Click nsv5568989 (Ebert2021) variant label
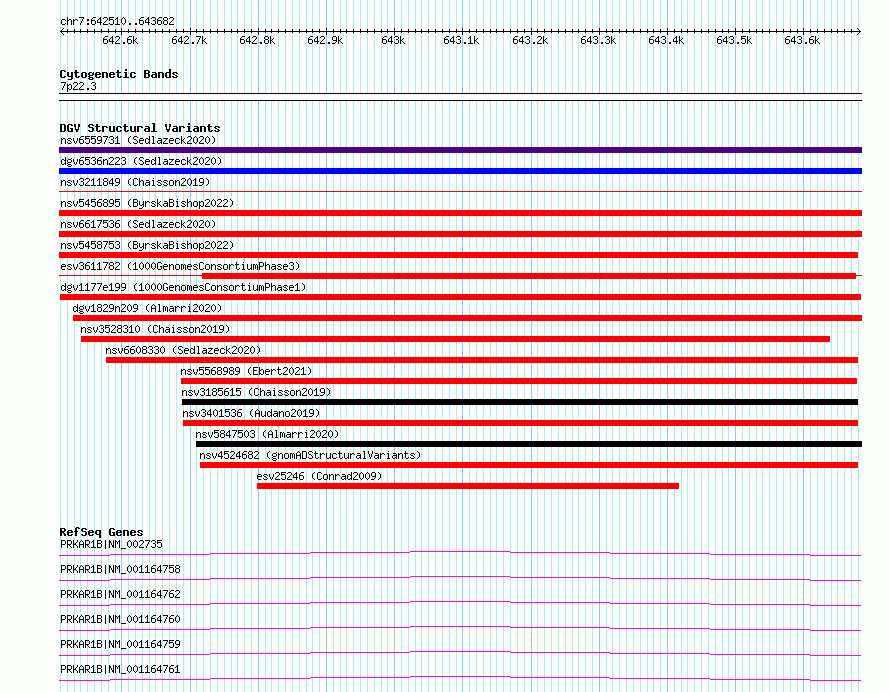 pyautogui.click(x=246, y=371)
